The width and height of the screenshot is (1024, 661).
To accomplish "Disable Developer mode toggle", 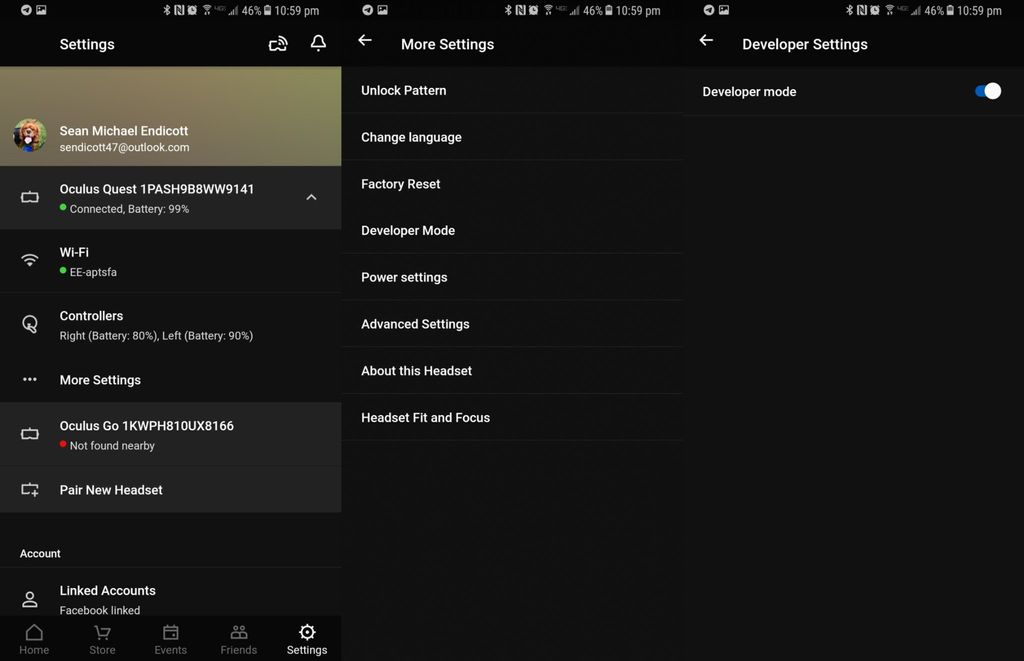I will [988, 91].
